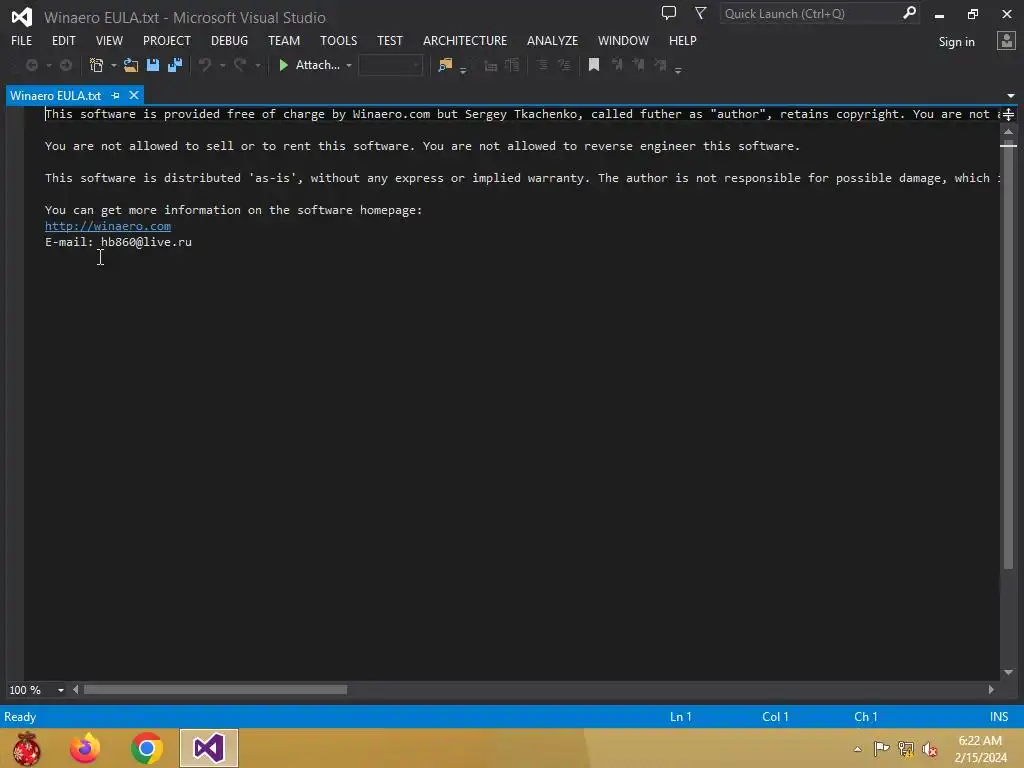The width and height of the screenshot is (1024, 768).
Task: Click the Navigate Backward arrow icon
Action: coord(31,65)
